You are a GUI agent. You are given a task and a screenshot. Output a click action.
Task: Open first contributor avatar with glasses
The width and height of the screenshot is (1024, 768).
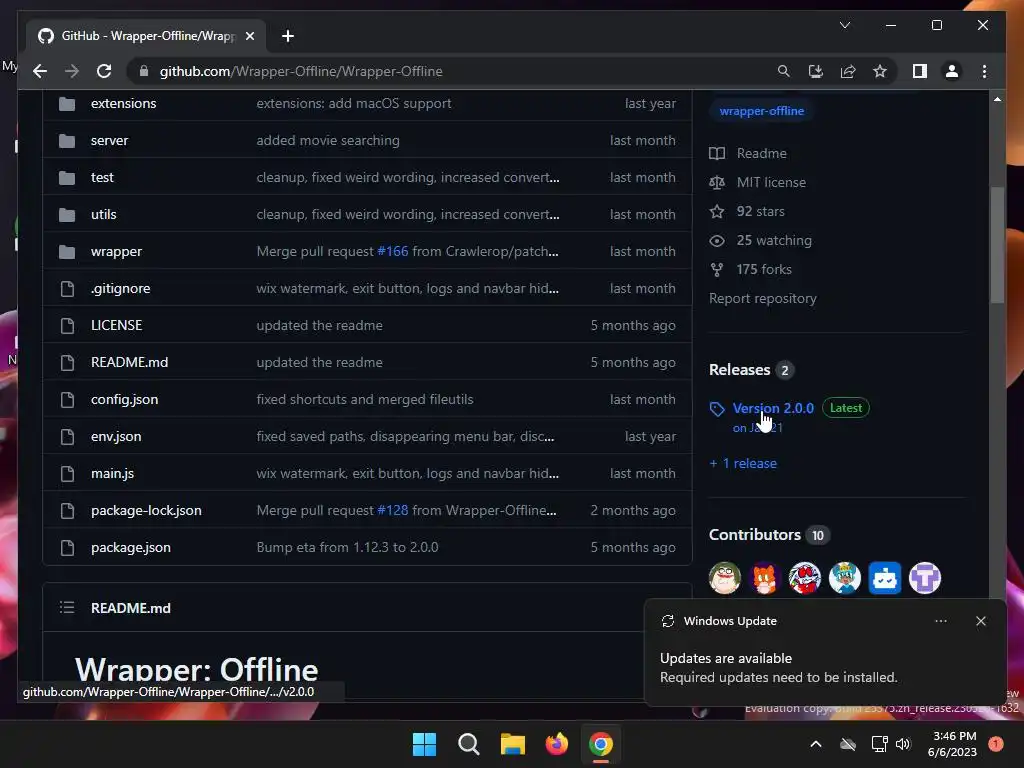click(725, 578)
